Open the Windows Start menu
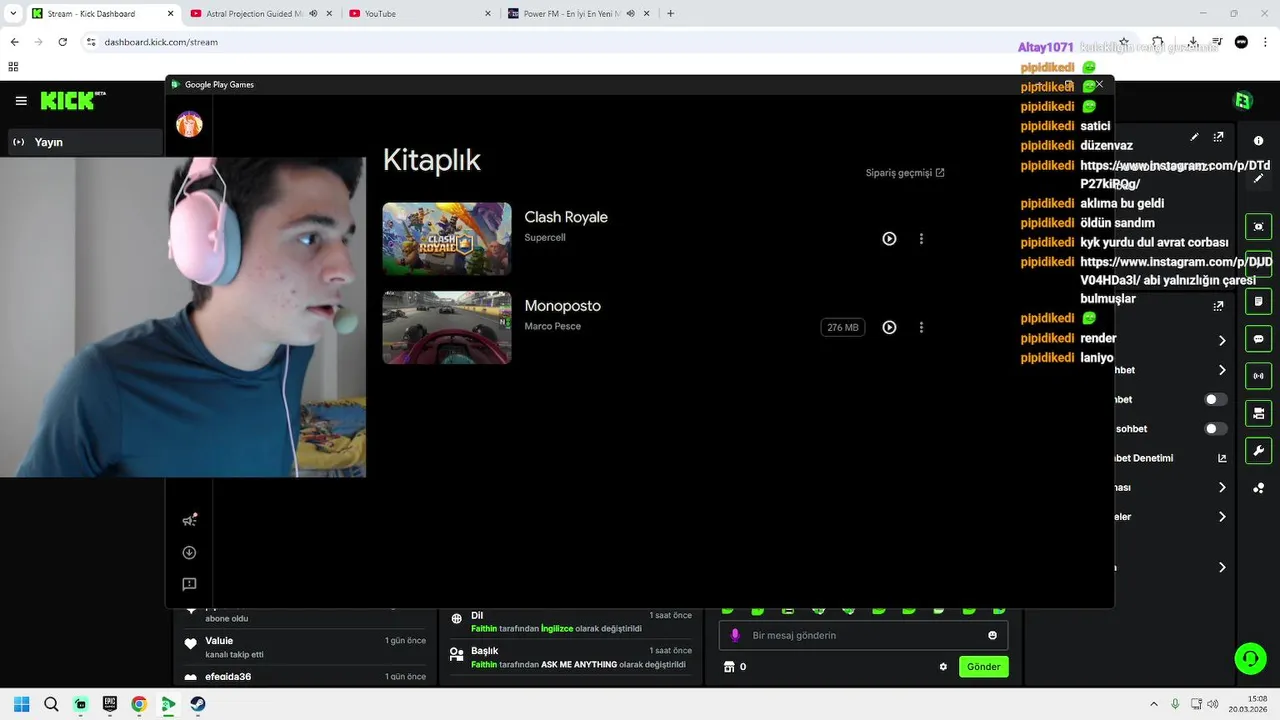The width and height of the screenshot is (1280, 720). [x=21, y=704]
